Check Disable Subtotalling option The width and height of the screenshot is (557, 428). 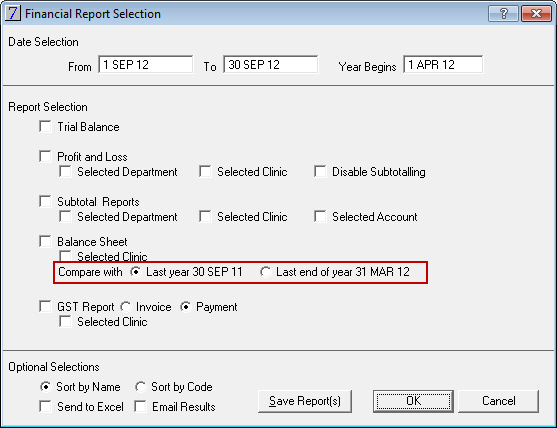click(320, 171)
